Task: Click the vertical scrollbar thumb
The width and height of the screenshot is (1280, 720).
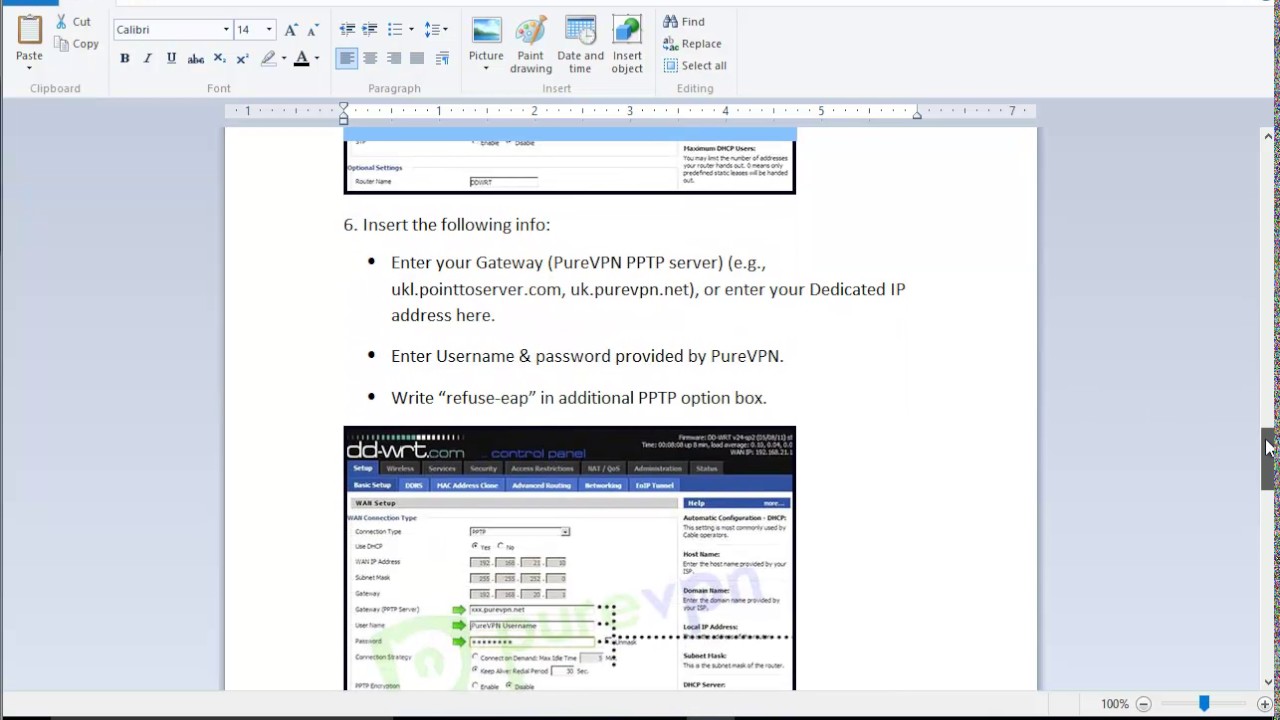Action: click(1268, 458)
